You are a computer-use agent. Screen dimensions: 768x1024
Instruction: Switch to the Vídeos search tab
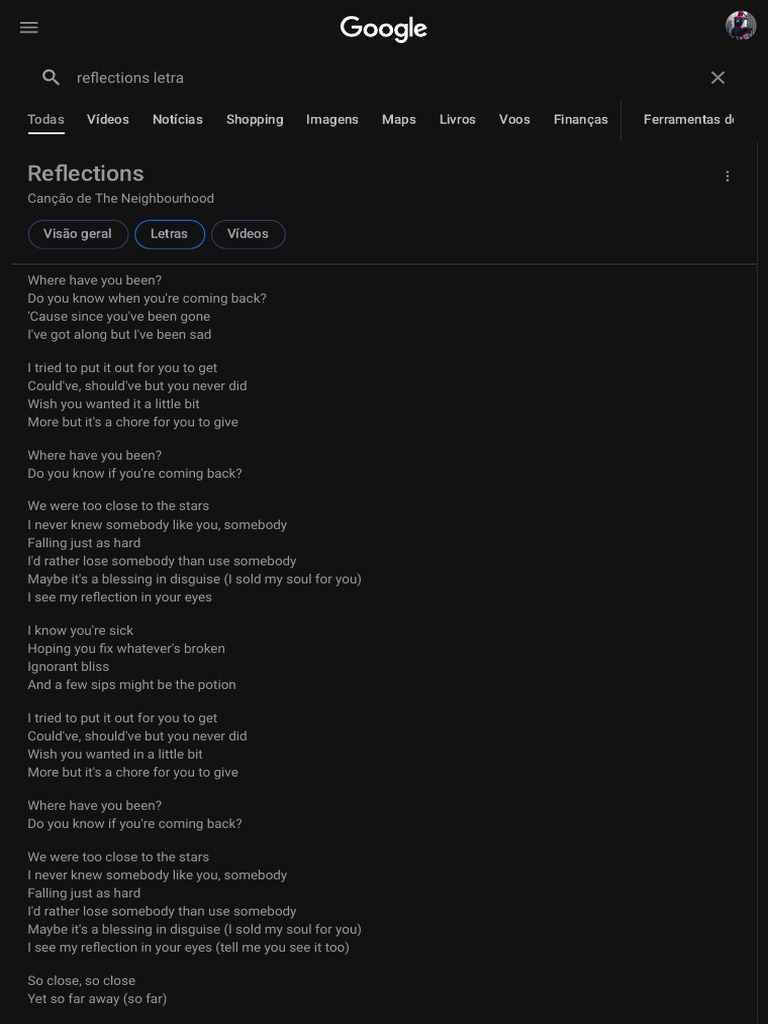(108, 120)
